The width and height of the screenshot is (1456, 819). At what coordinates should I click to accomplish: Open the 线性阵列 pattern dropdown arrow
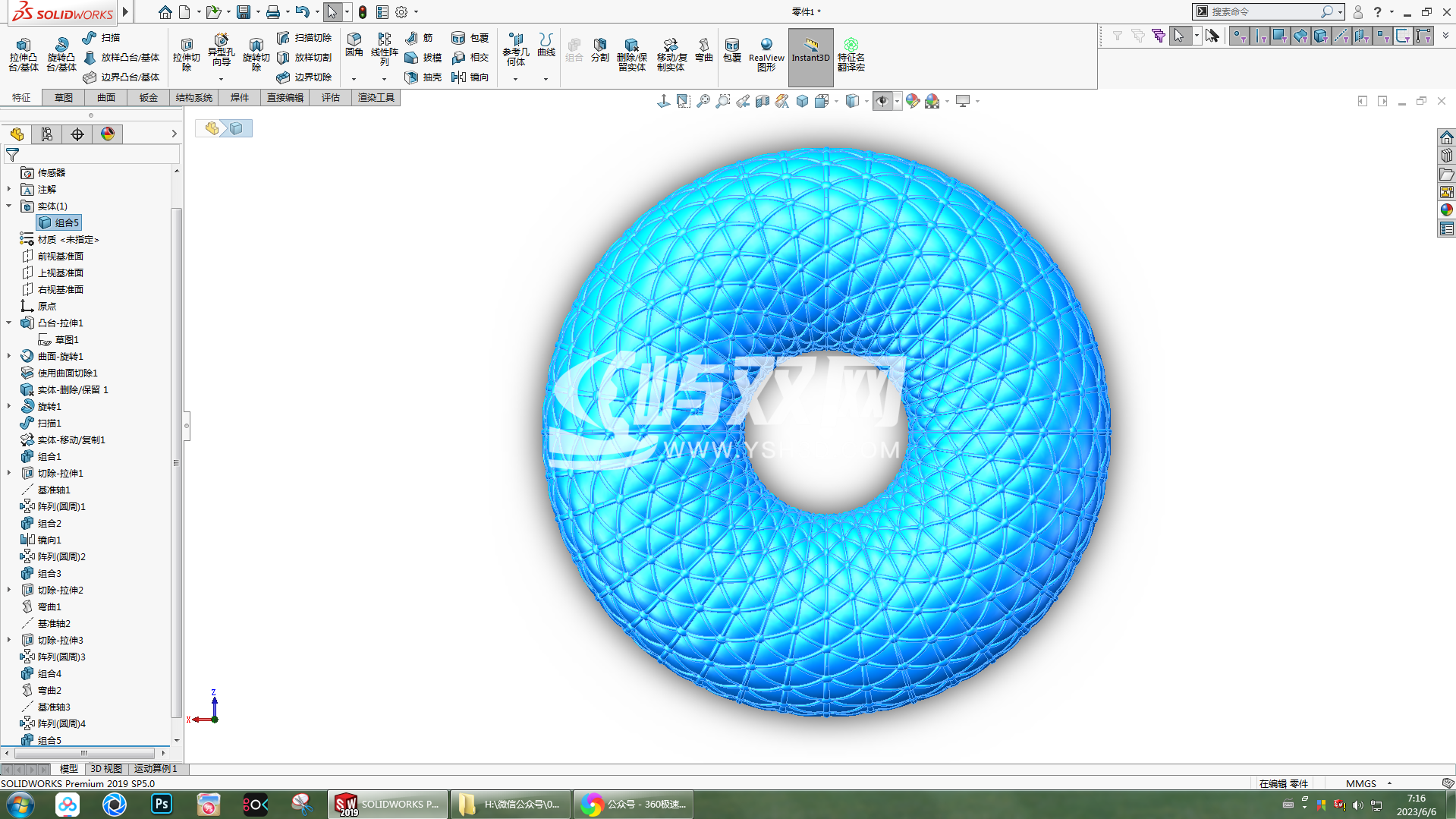[x=385, y=79]
